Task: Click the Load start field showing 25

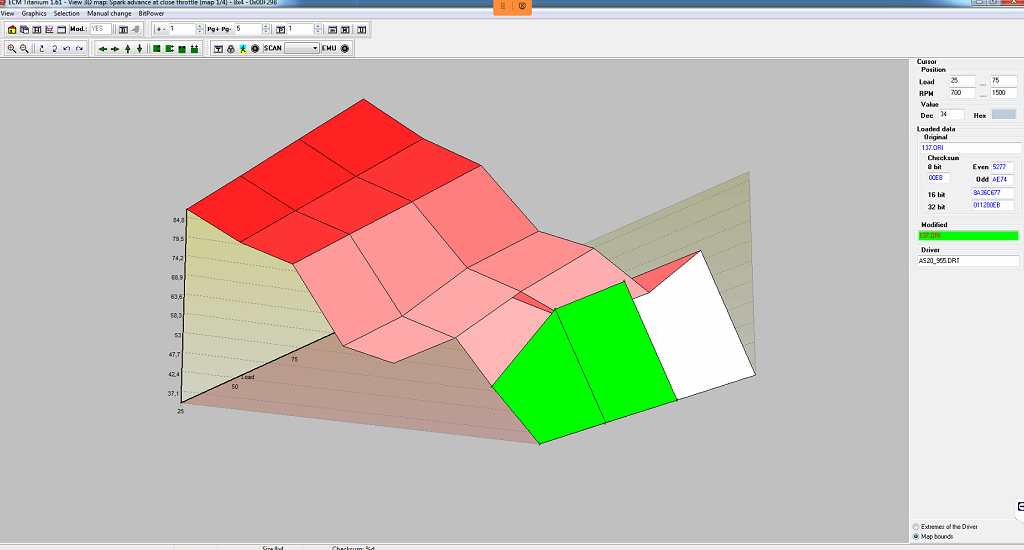Action: coord(962,81)
